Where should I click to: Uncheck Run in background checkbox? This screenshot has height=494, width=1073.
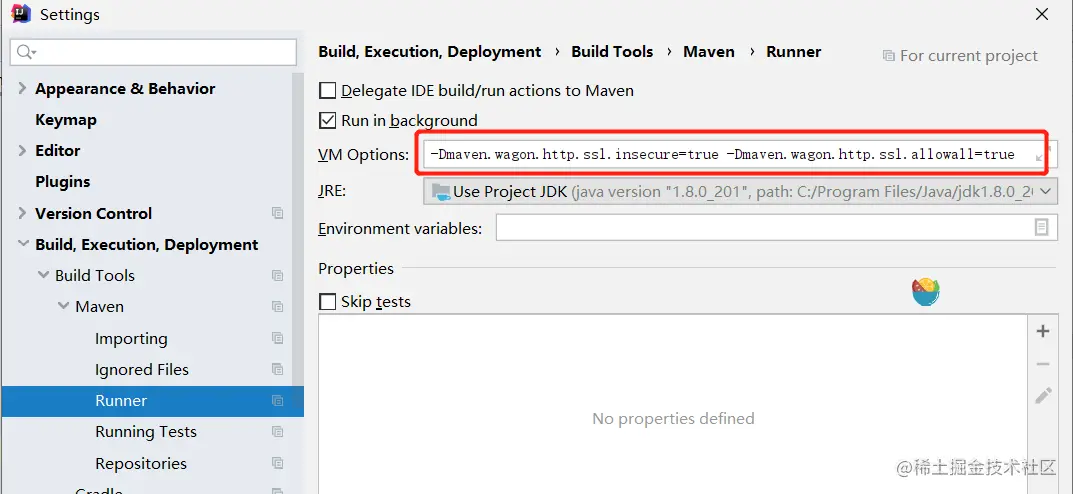[x=327, y=121]
